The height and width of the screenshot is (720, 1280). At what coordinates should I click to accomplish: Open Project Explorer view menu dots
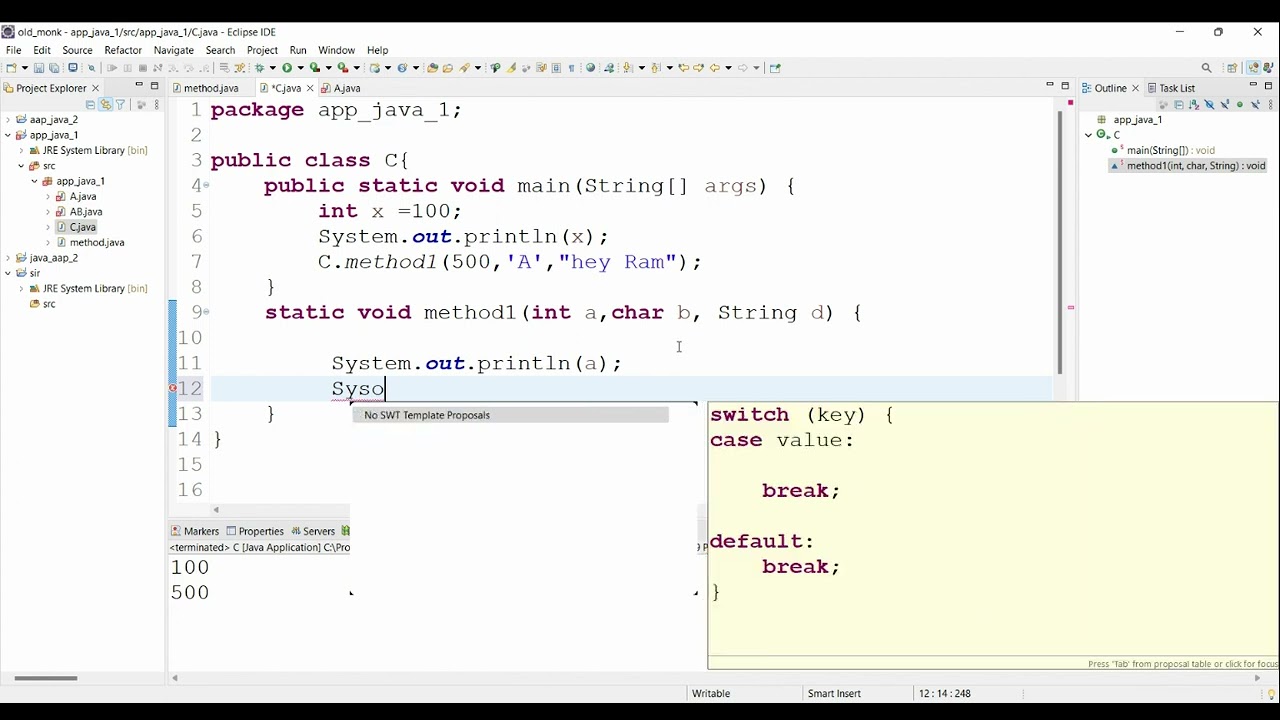(x=157, y=105)
